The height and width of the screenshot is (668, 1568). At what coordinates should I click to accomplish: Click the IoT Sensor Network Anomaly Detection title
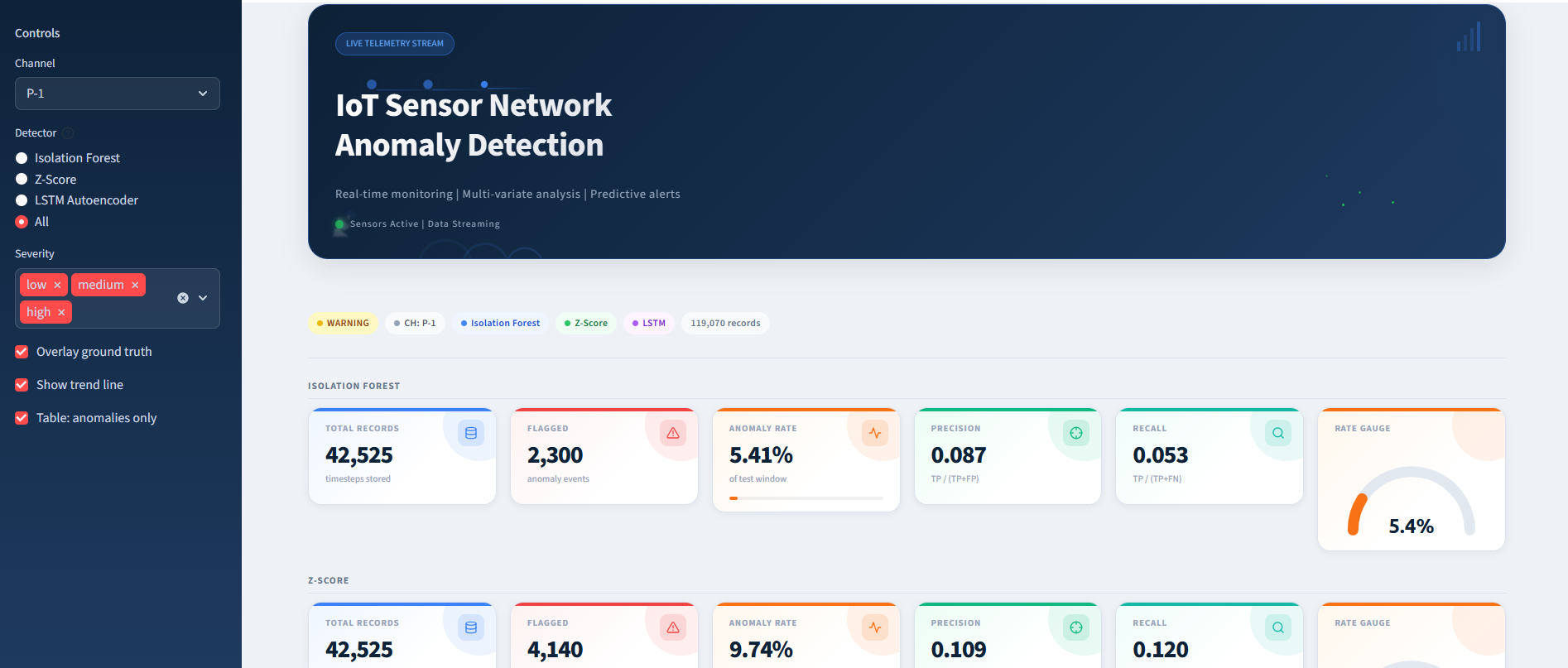(x=474, y=125)
